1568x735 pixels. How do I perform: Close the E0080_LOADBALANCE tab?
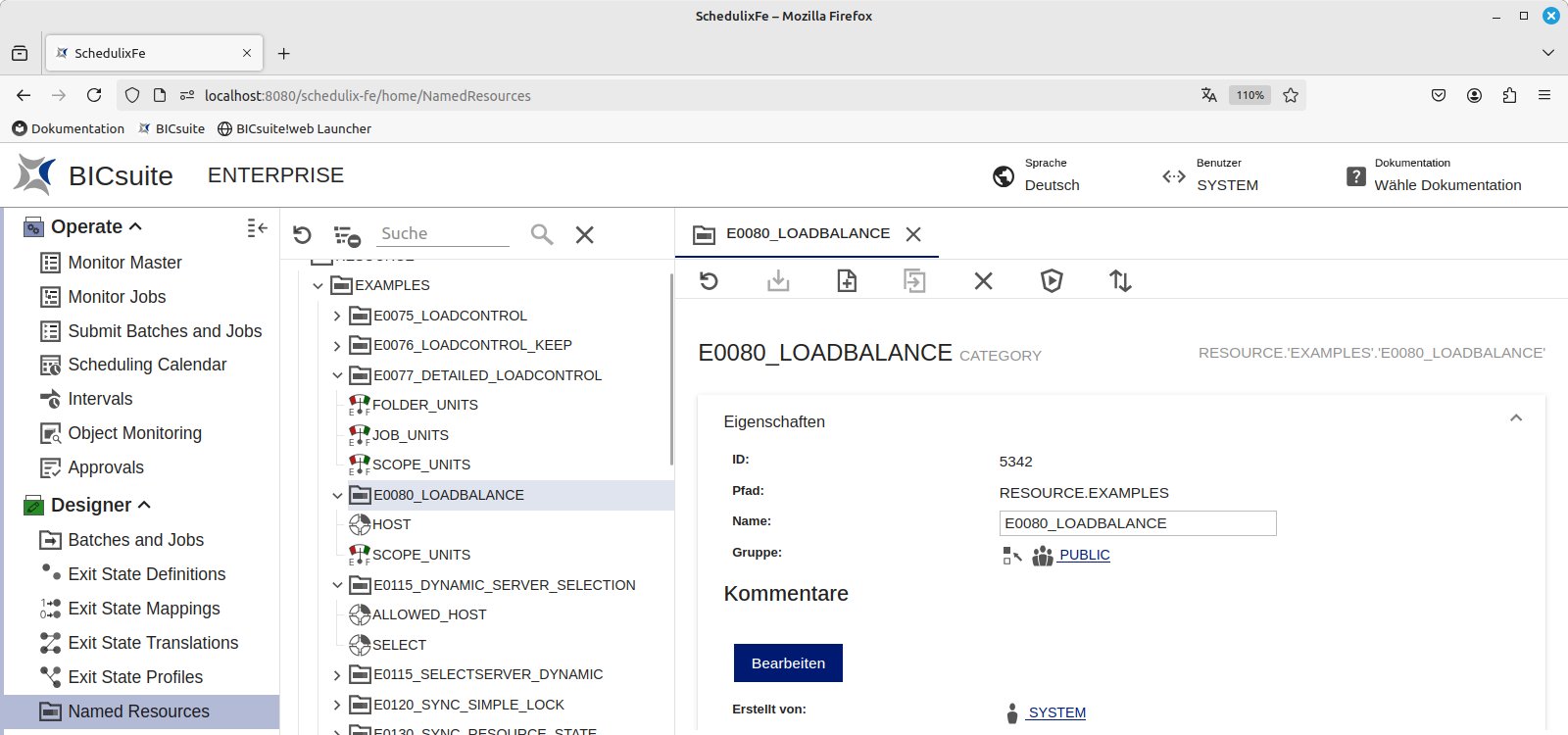tap(913, 234)
